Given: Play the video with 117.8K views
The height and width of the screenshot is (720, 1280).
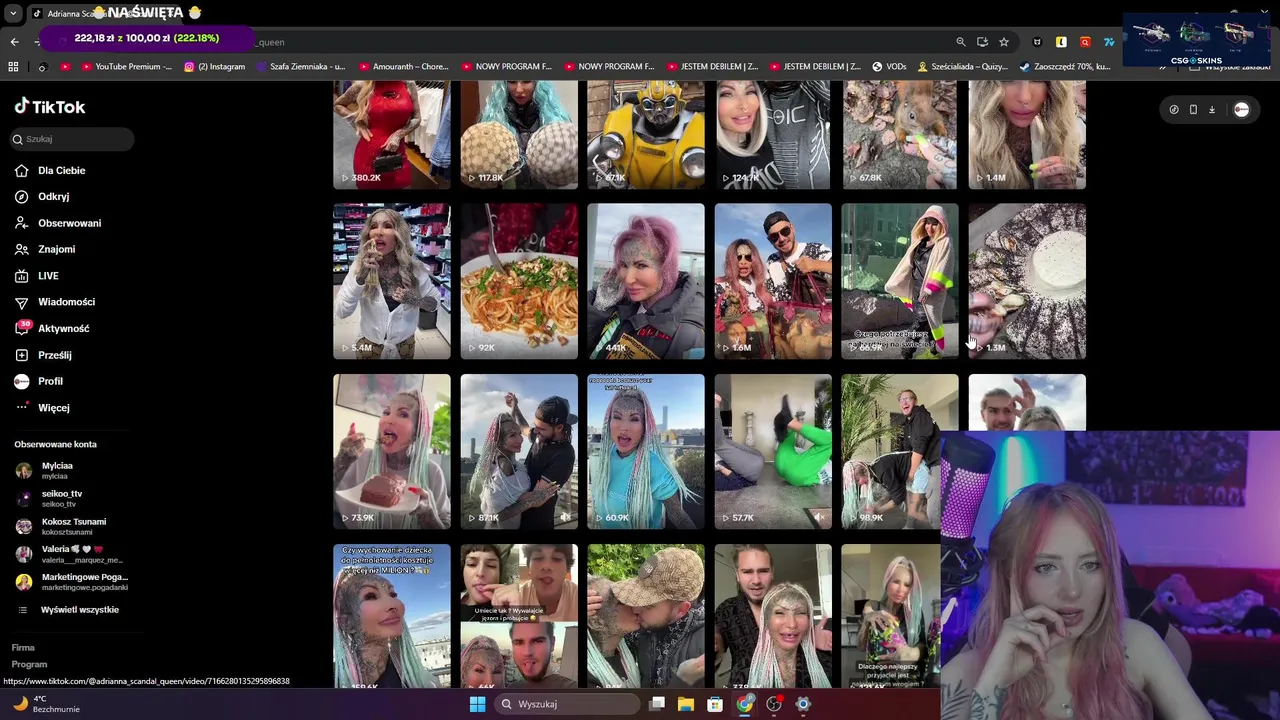Looking at the screenshot, I should [x=519, y=135].
